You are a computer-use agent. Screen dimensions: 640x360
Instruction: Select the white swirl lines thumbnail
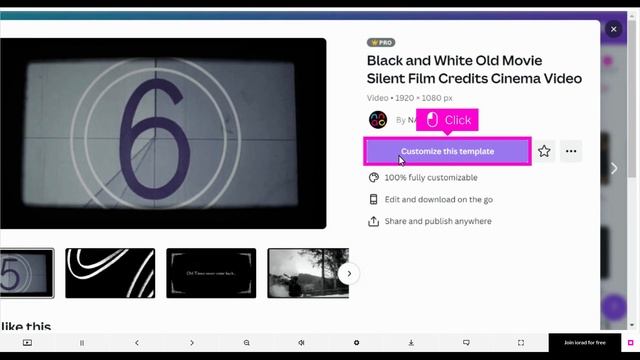click(x=110, y=273)
